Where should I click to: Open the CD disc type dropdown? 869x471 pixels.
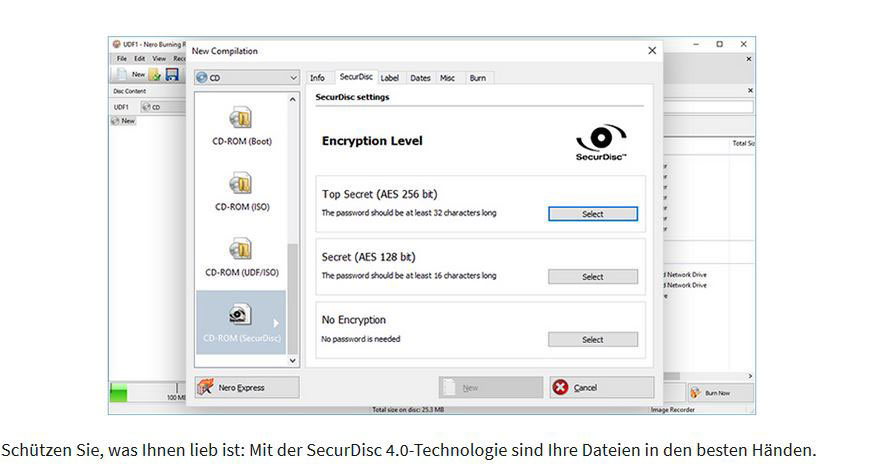click(247, 78)
